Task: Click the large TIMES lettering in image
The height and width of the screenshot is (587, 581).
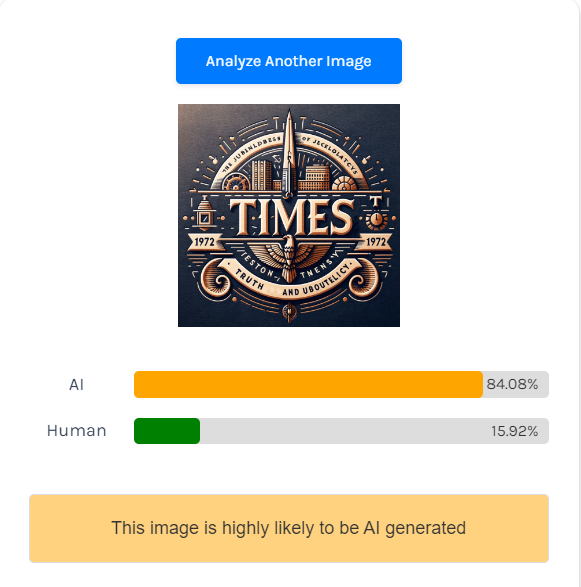Action: (291, 218)
